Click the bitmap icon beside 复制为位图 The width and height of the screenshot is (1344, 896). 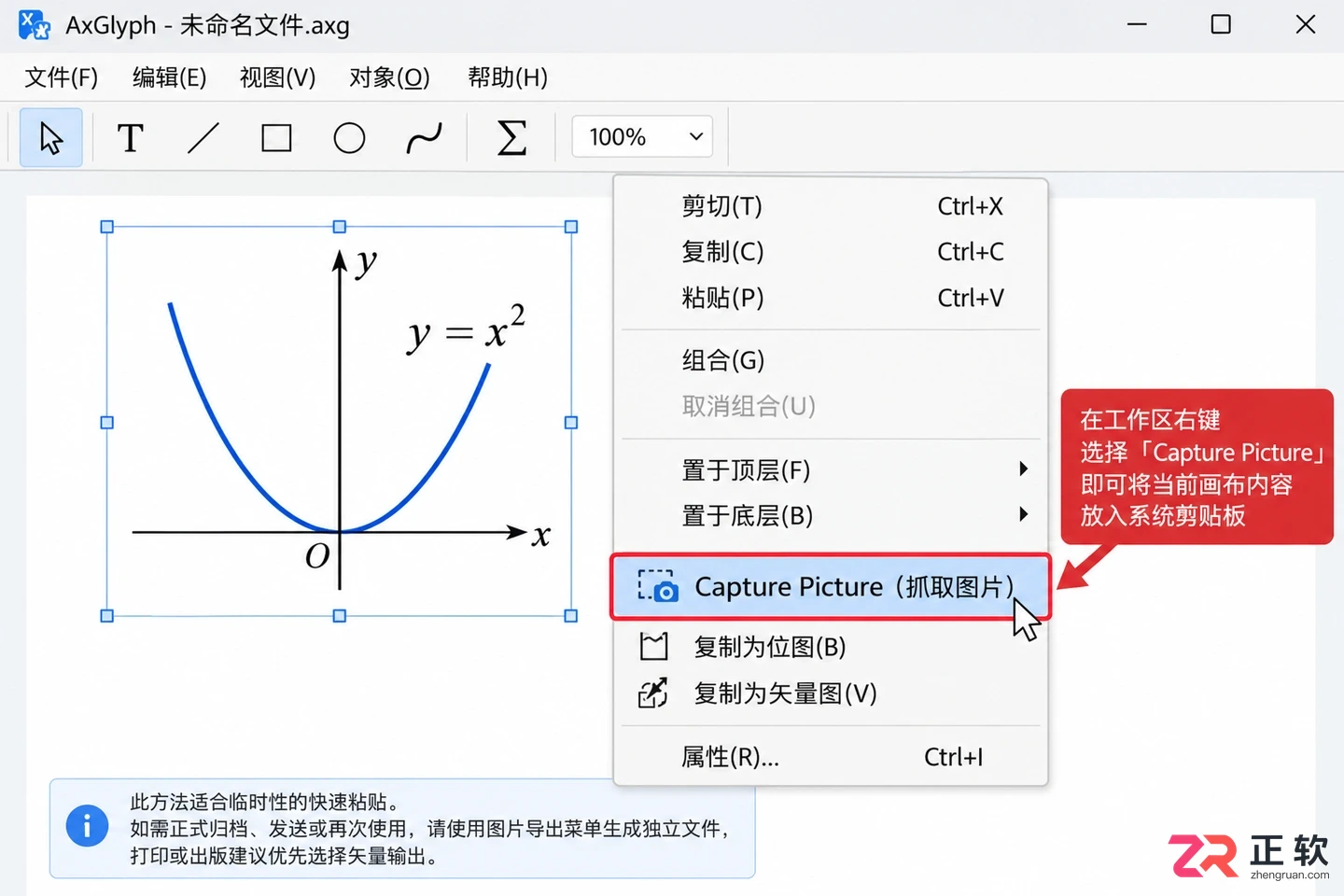click(654, 647)
